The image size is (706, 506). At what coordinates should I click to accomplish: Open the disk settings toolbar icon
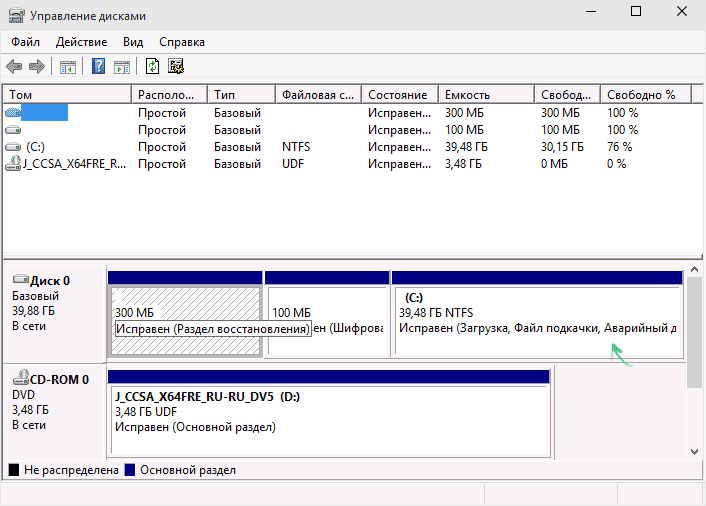176,67
